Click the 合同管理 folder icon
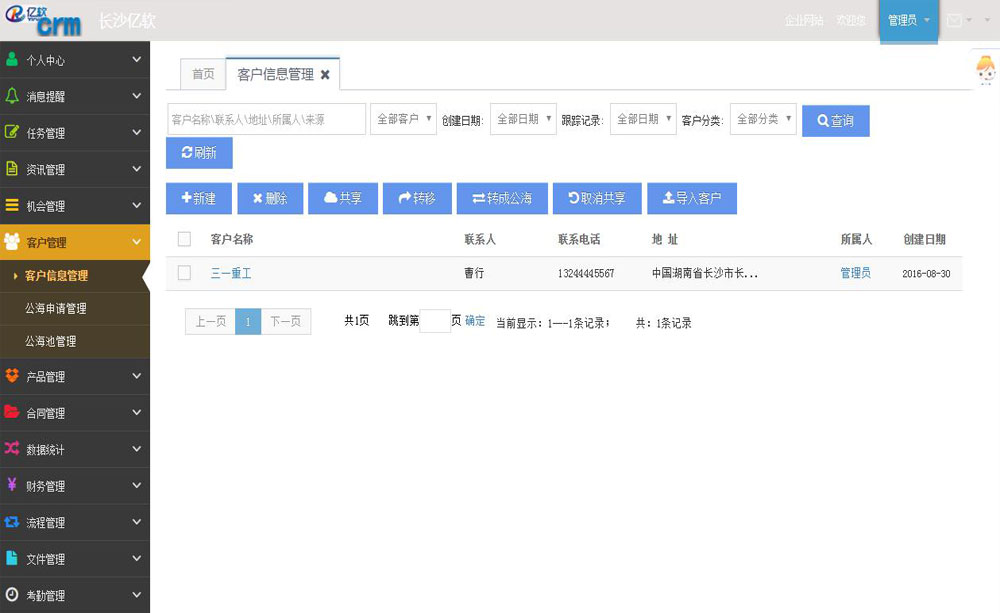This screenshot has height=613, width=1000. pos(12,412)
